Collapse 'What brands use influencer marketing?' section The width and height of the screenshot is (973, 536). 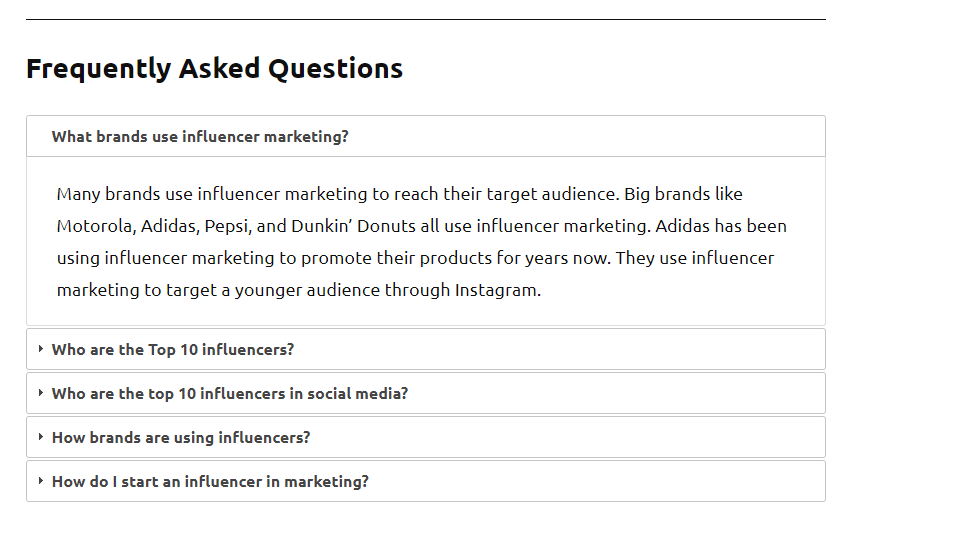click(x=200, y=137)
